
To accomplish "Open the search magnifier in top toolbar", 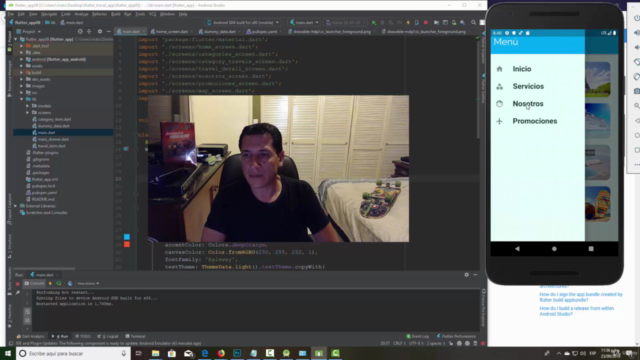I will pyautogui.click(x=473, y=23).
